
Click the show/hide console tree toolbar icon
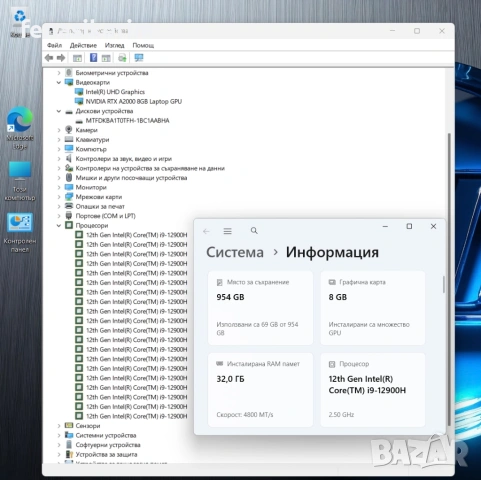click(x=77, y=58)
